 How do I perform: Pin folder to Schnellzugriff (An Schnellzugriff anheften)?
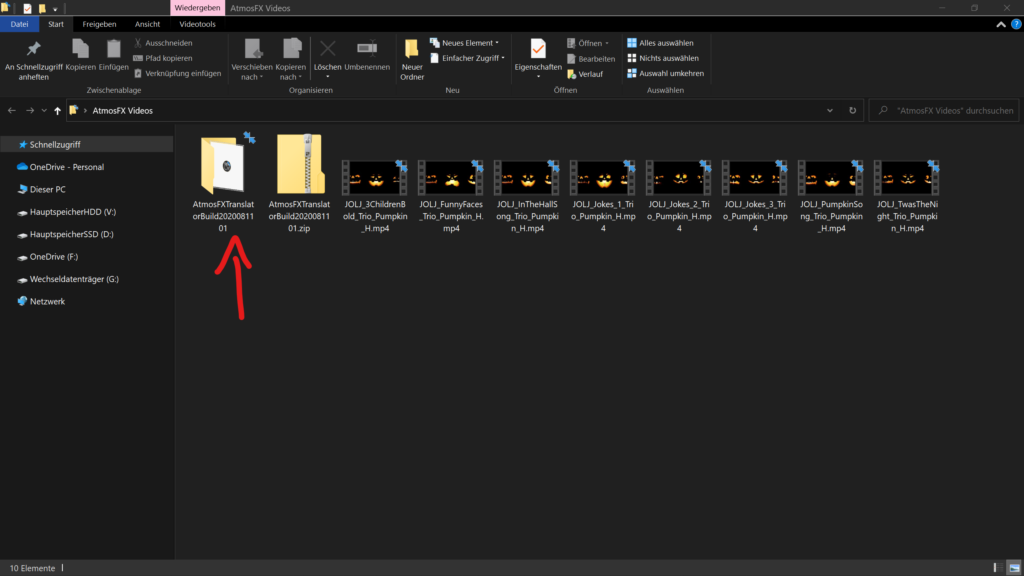[x=33, y=59]
